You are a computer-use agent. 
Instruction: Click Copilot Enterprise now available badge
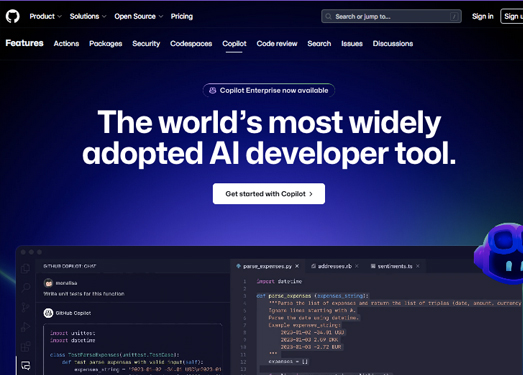pyautogui.click(x=269, y=90)
